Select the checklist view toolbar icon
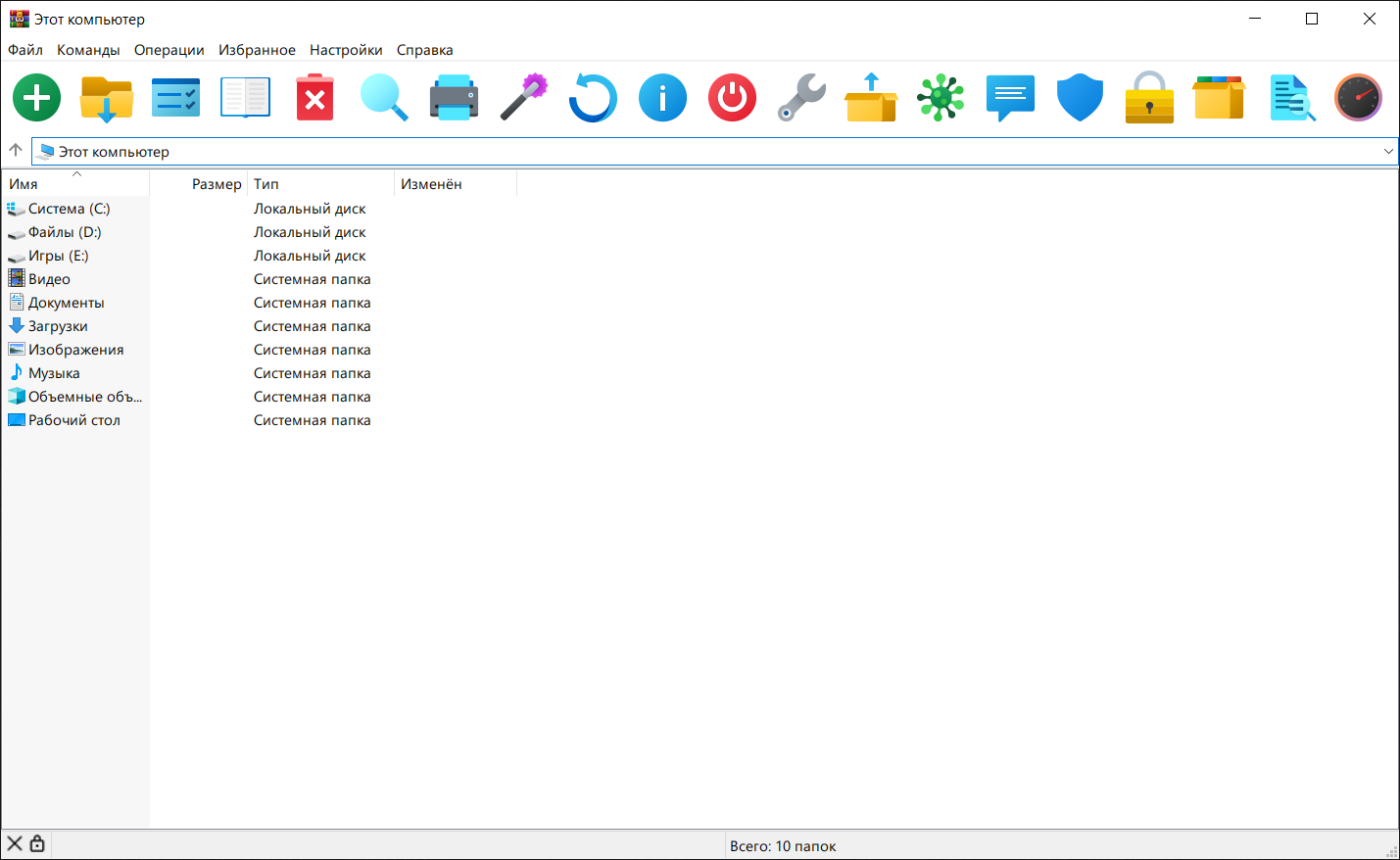Viewport: 1400px width, 860px height. (175, 98)
